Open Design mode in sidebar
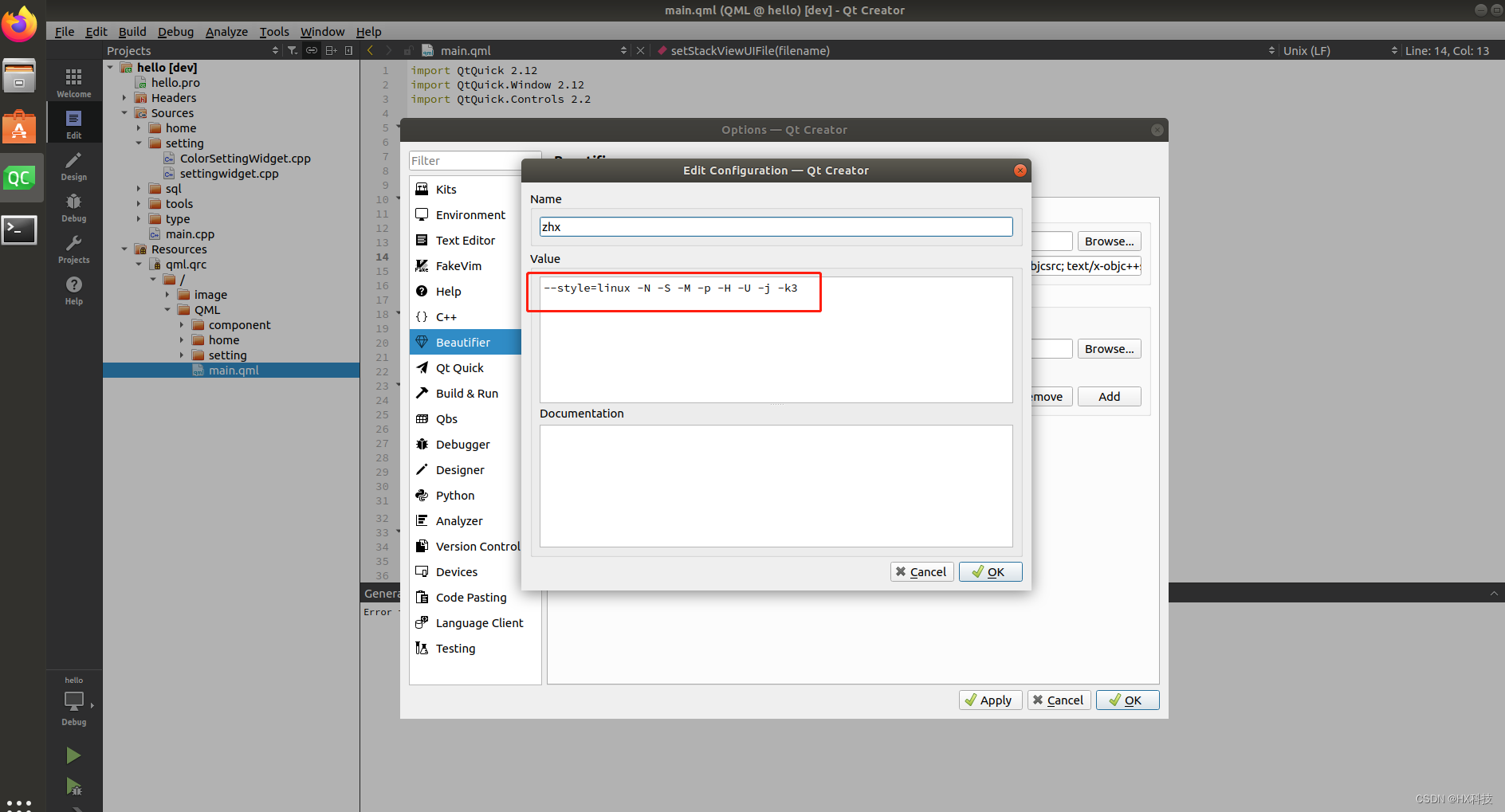Image resolution: width=1505 pixels, height=812 pixels. tap(73, 166)
